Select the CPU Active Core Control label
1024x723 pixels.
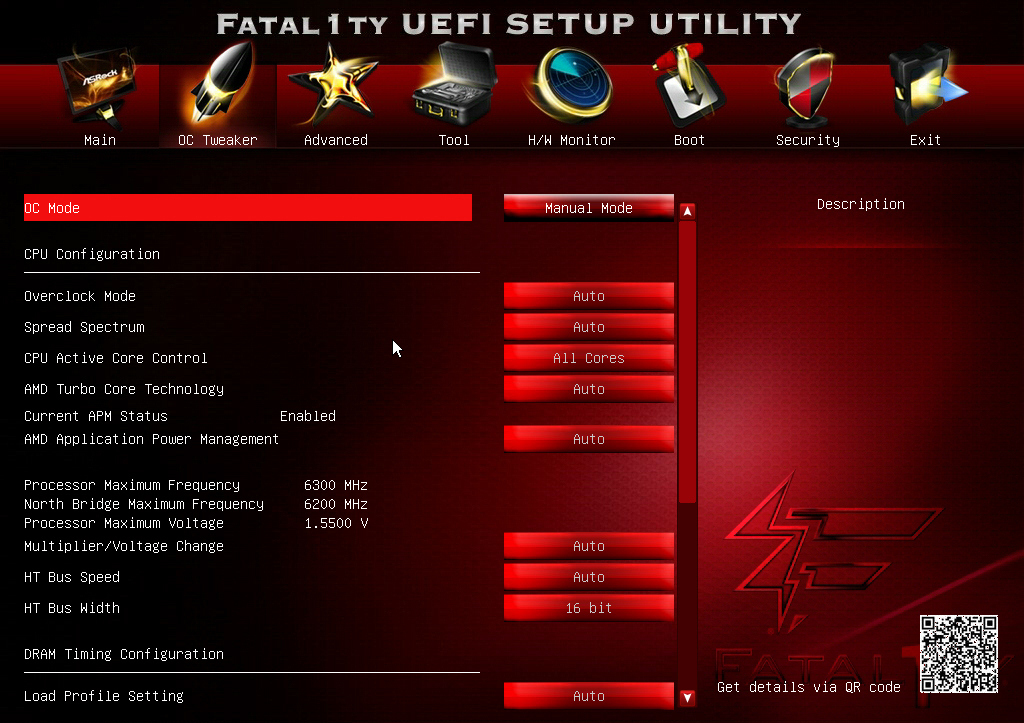coord(116,358)
